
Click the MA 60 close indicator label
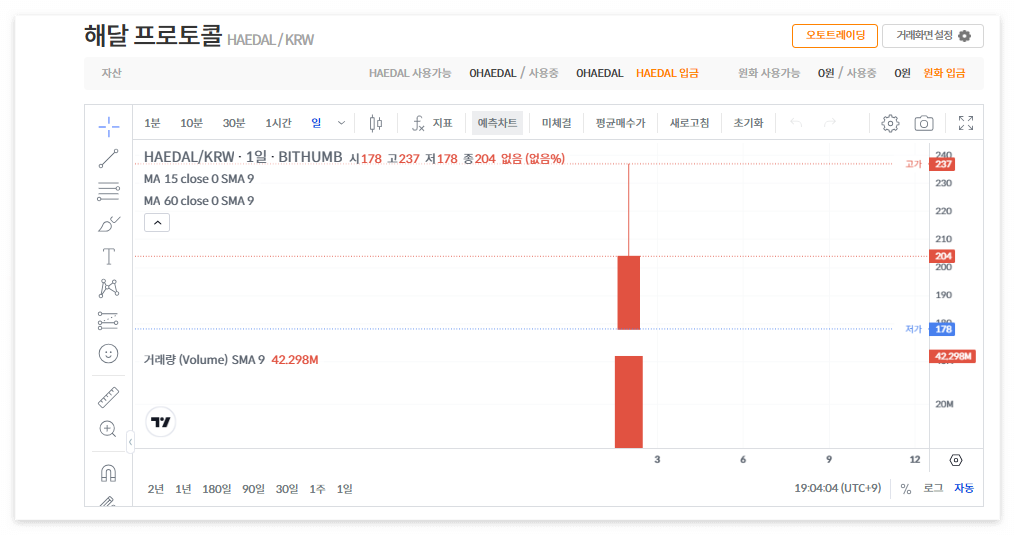tap(199, 201)
